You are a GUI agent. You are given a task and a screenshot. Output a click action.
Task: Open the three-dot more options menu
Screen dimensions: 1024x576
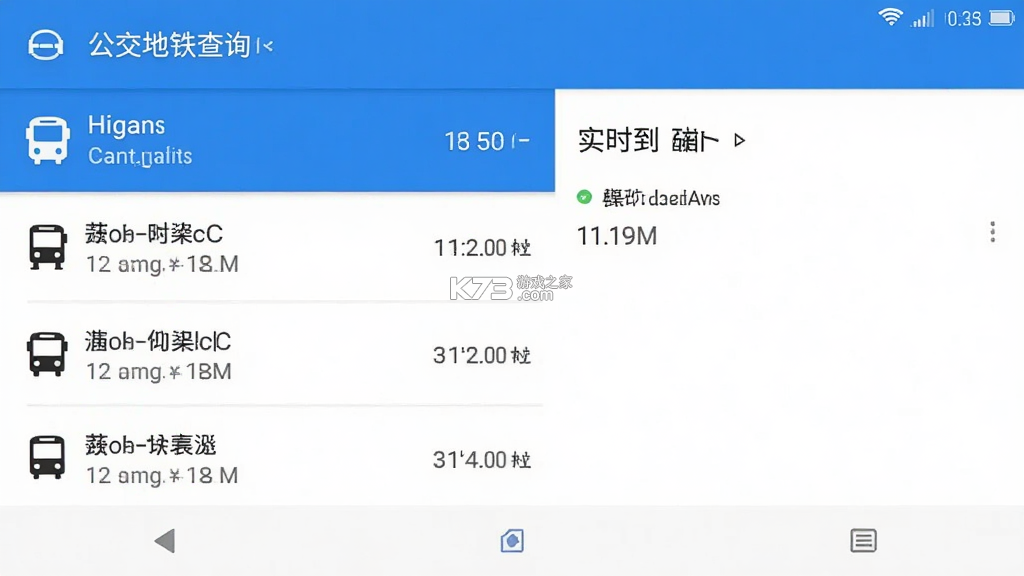(x=993, y=232)
